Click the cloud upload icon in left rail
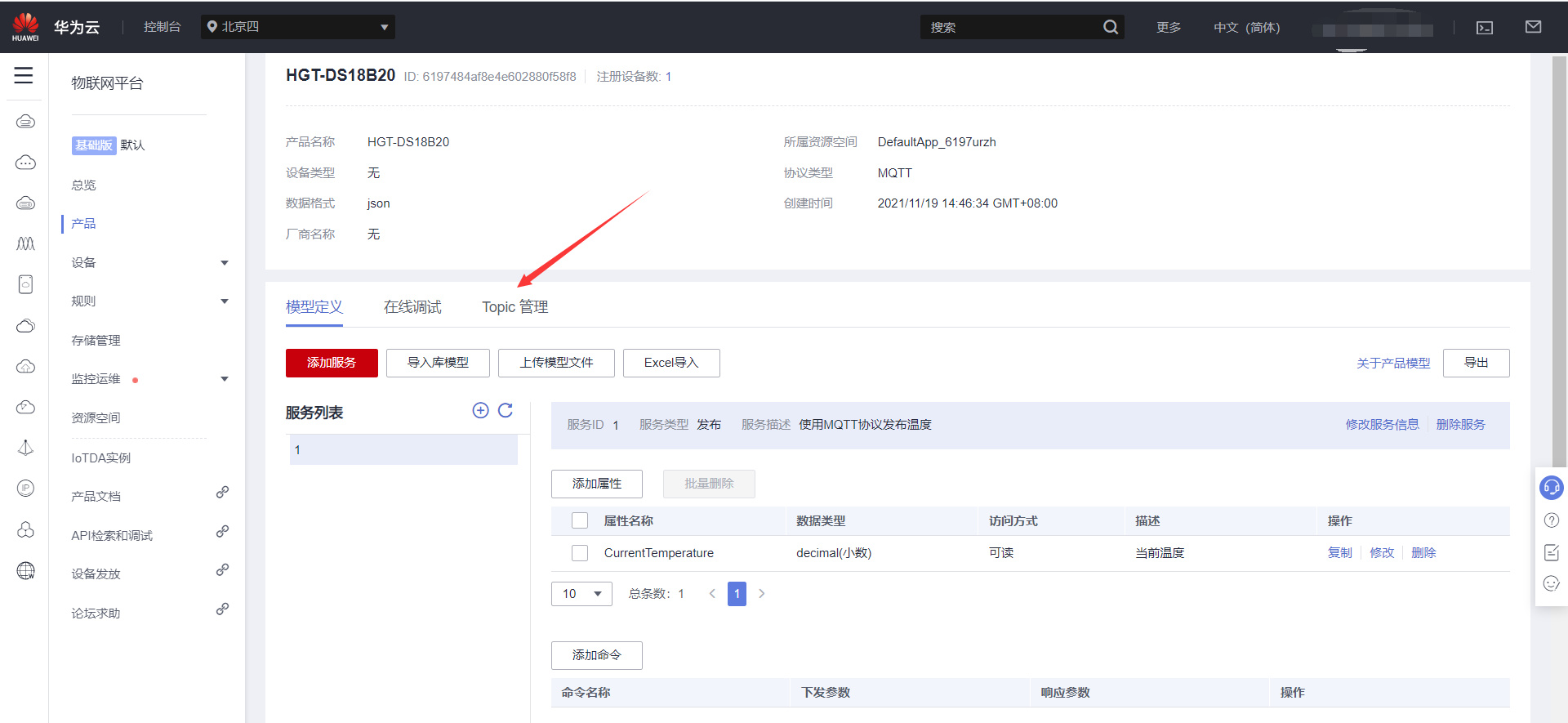 (25, 366)
